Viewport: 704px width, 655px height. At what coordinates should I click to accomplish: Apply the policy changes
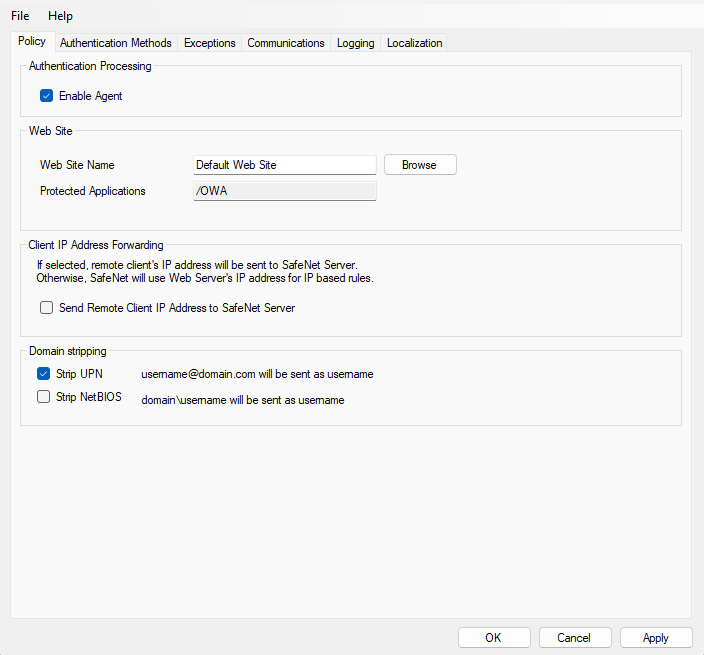pos(656,637)
